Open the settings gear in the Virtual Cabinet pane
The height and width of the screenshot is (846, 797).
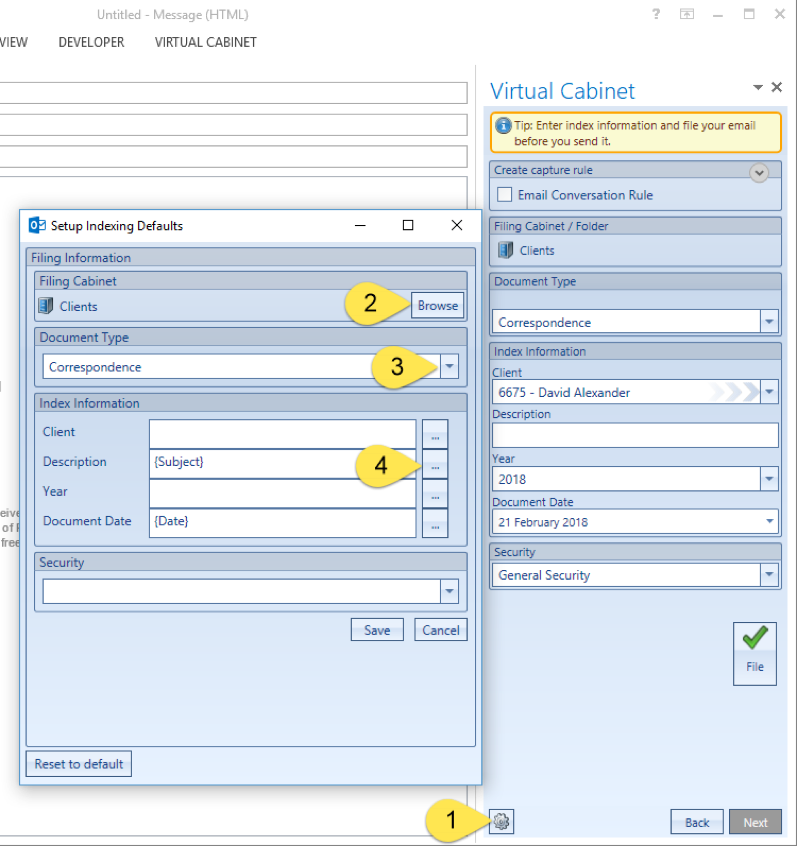(501, 821)
